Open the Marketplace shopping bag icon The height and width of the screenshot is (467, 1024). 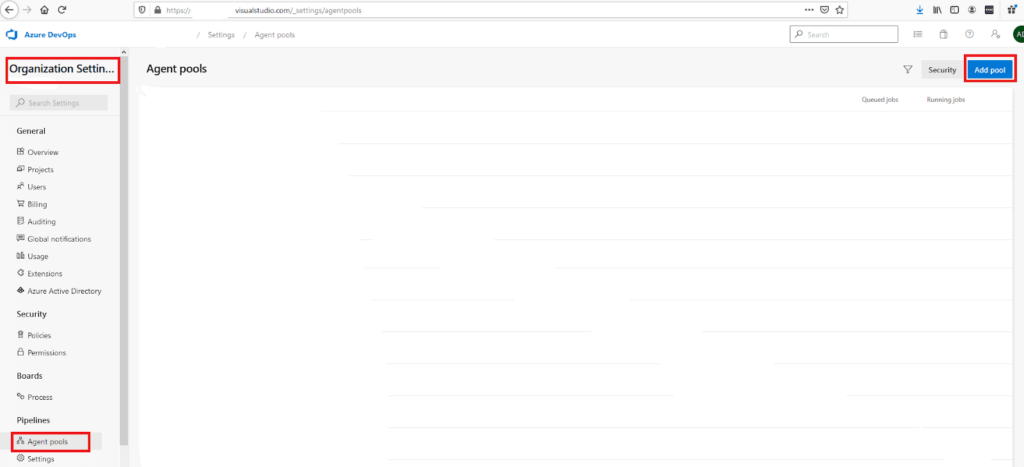943,35
